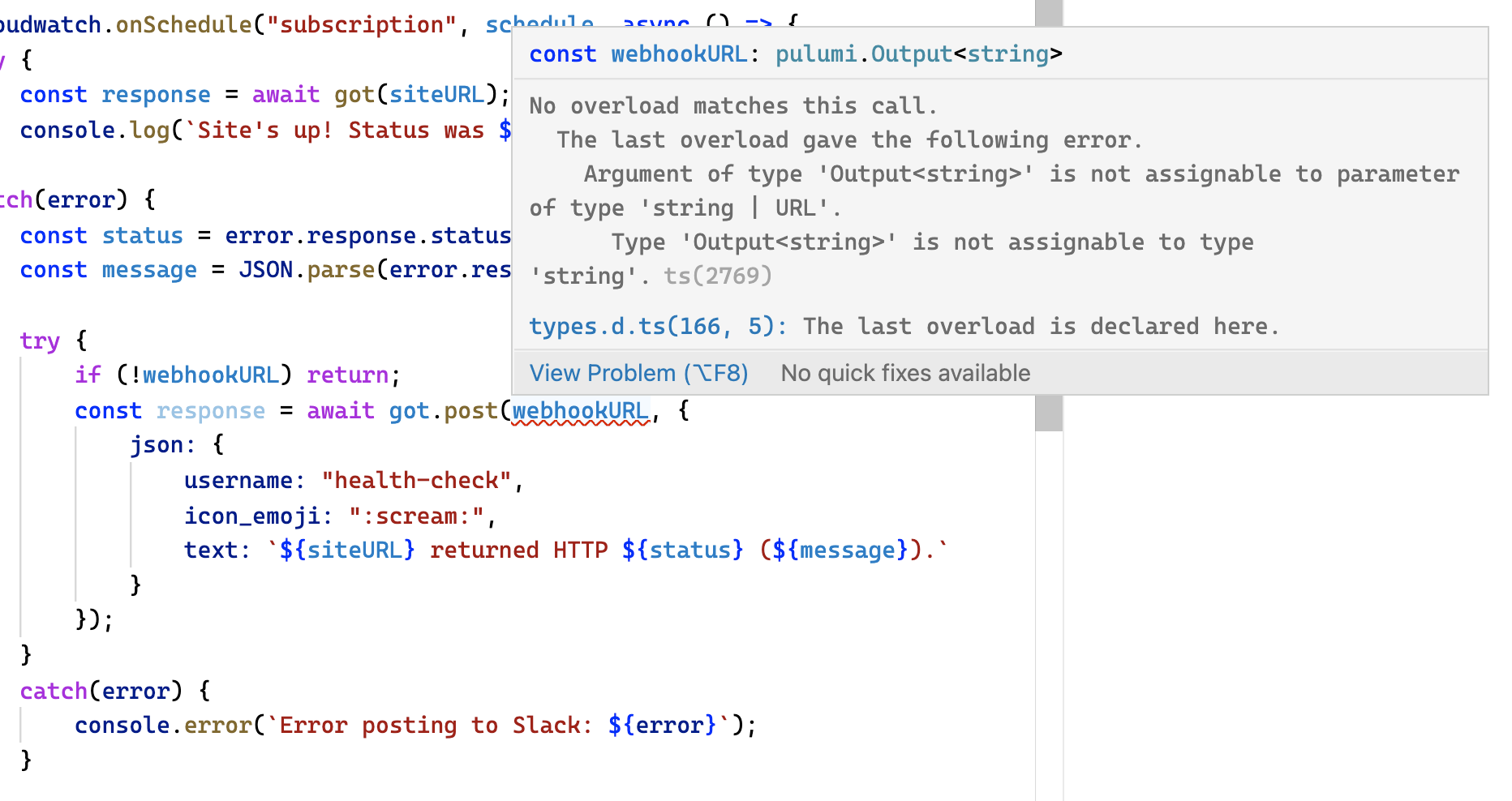Click console.log call in first try block

95,131
